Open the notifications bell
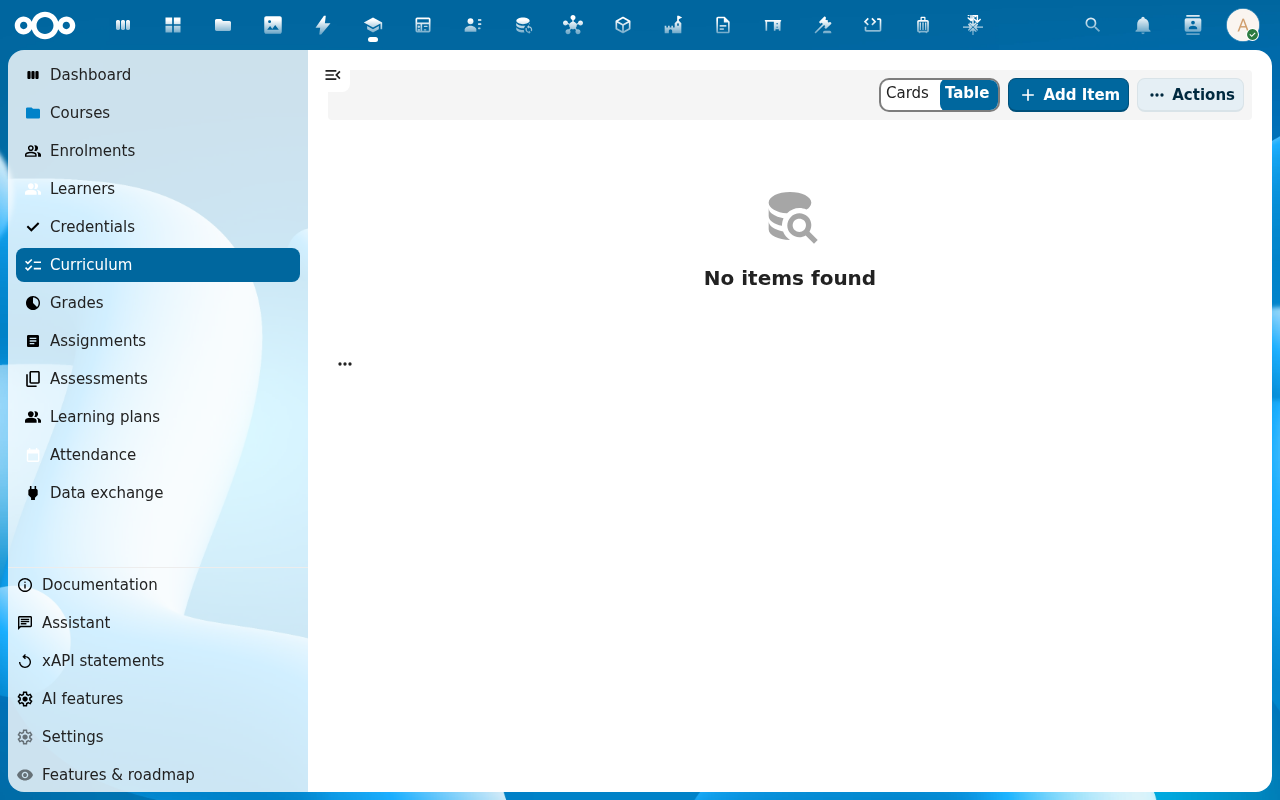The width and height of the screenshot is (1280, 800). pos(1143,25)
